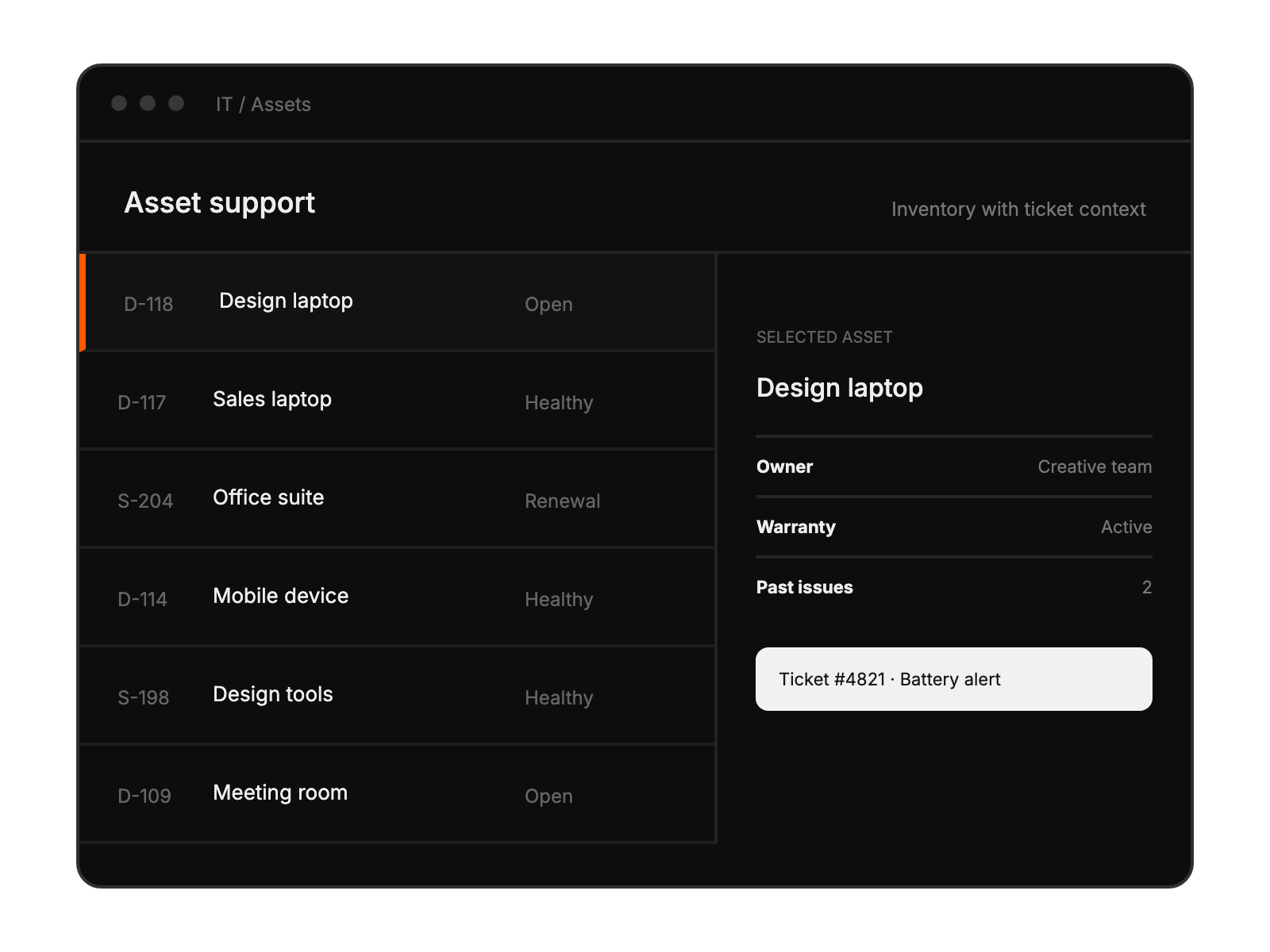Click the Design laptop title in details panel
This screenshot has width=1270, height=952.
840,388
